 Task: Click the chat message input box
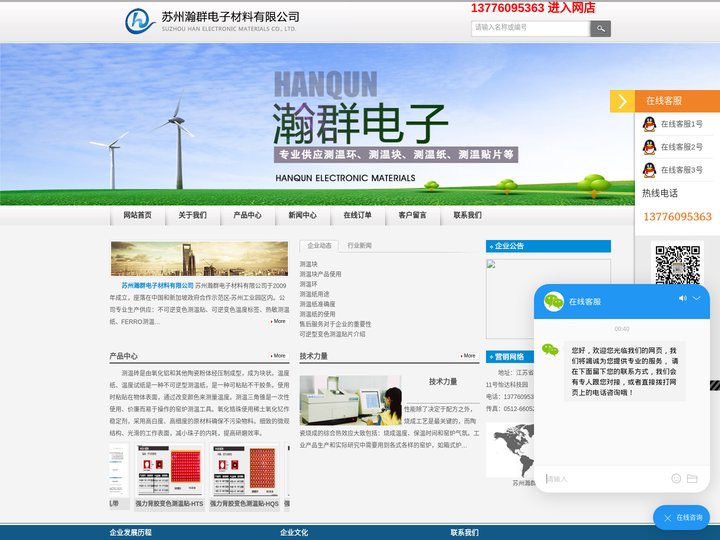[x=605, y=479]
